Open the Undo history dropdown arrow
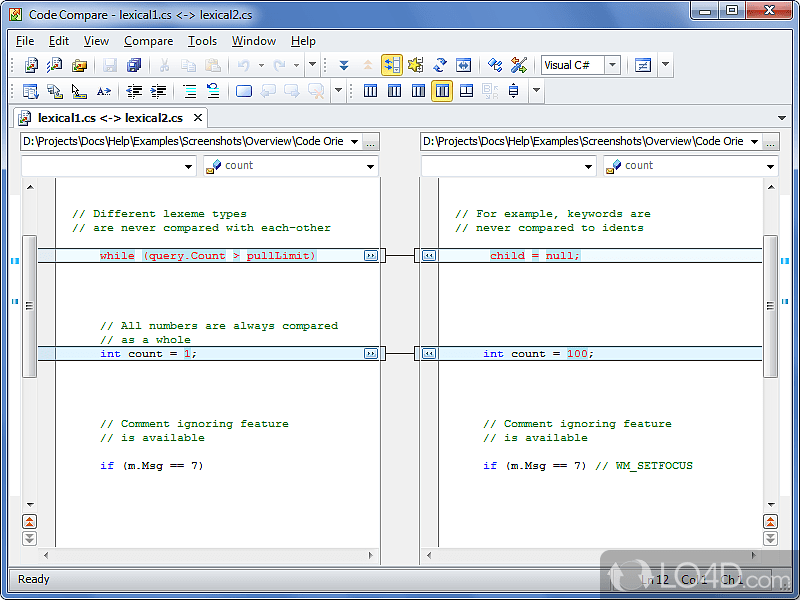800x600 pixels. (261, 65)
